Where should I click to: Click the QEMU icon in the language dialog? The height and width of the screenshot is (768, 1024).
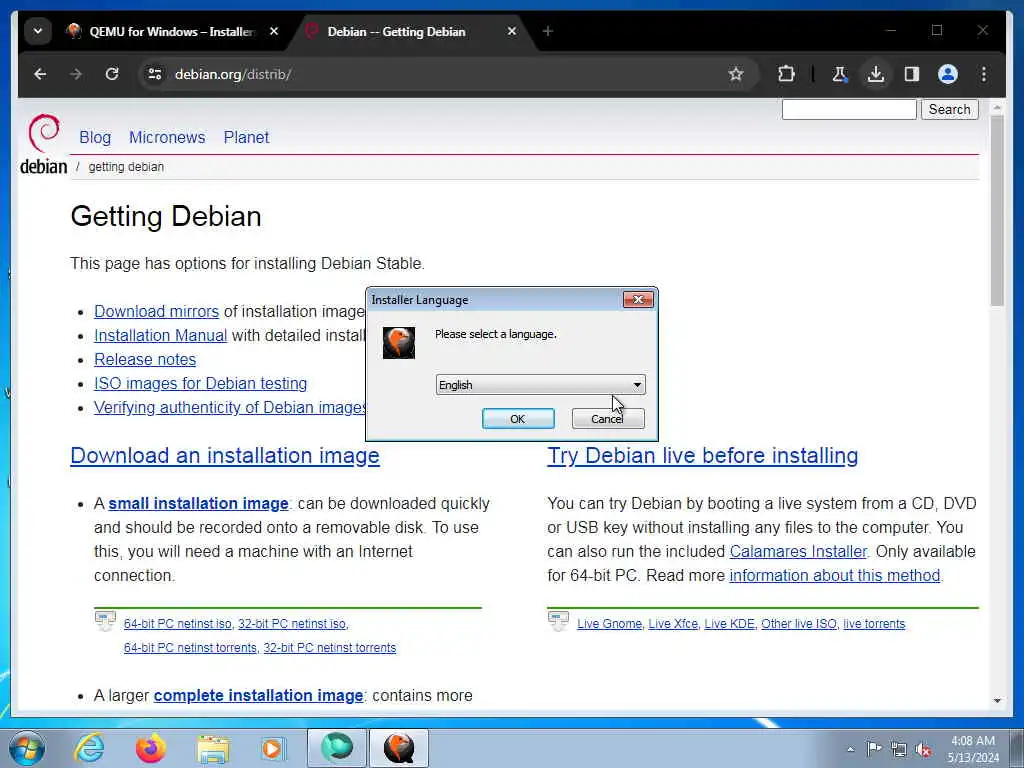point(398,343)
